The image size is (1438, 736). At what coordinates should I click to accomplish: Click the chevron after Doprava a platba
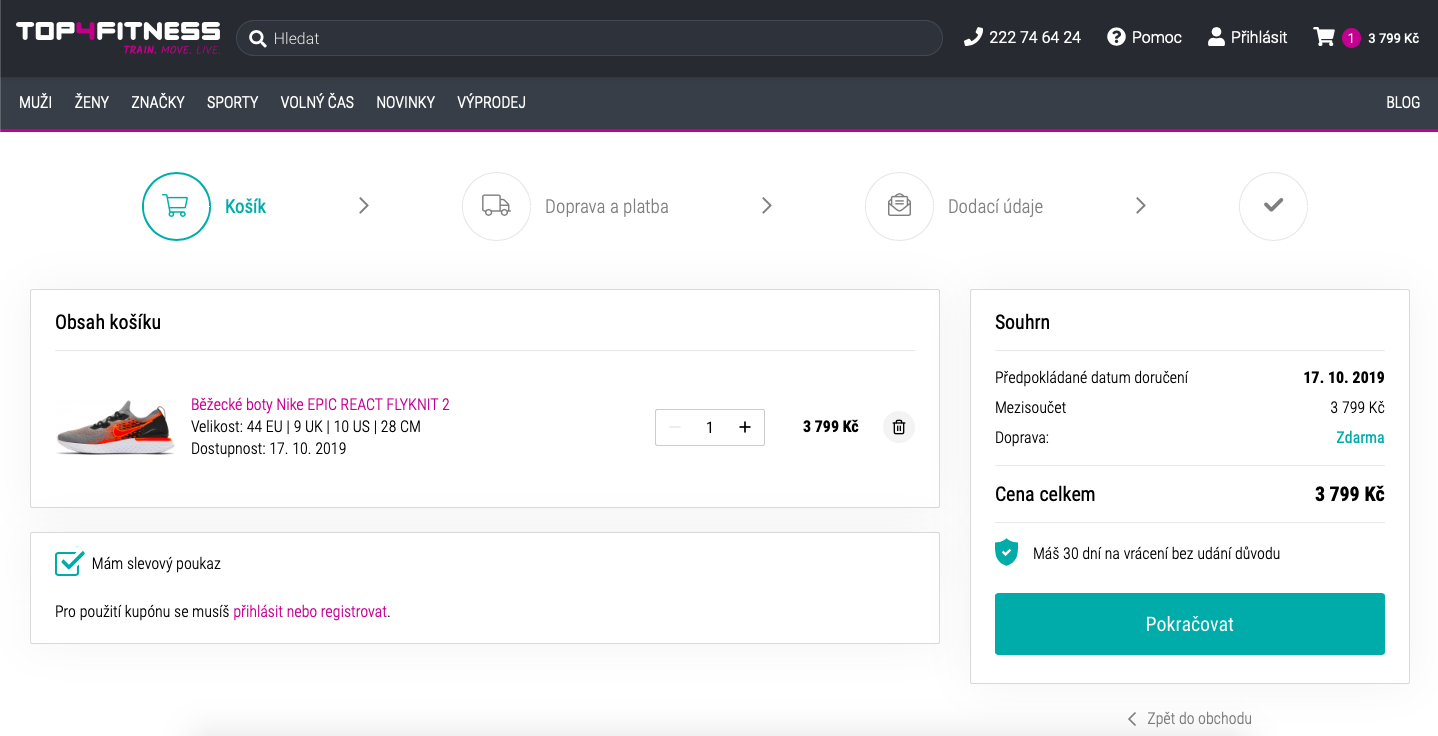[x=767, y=205]
